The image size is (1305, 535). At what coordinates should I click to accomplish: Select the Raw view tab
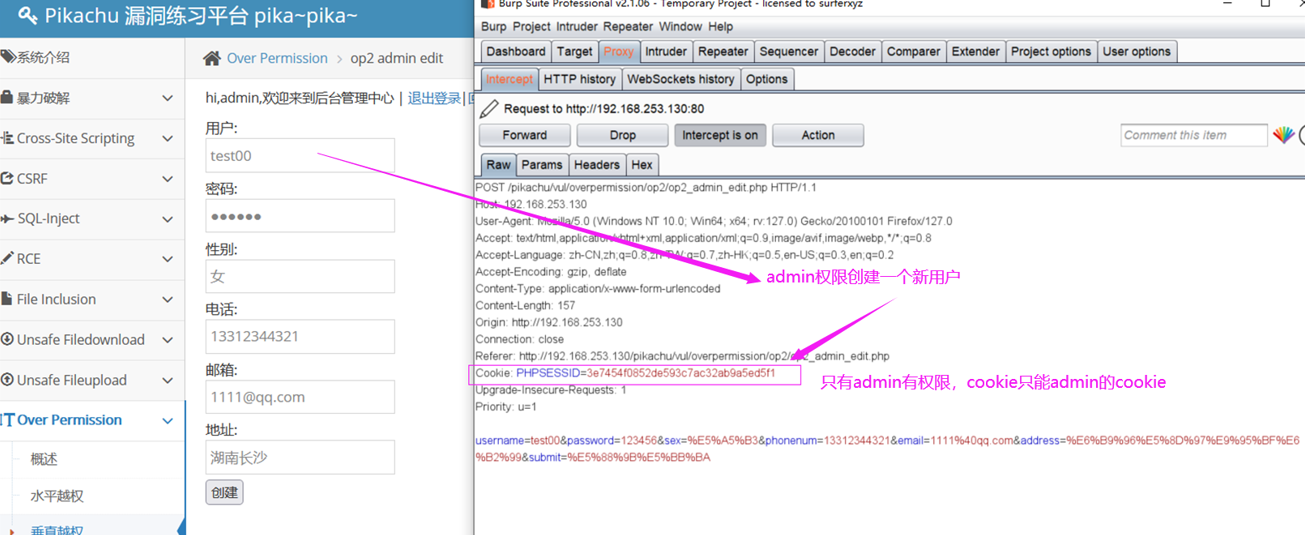tap(498, 165)
